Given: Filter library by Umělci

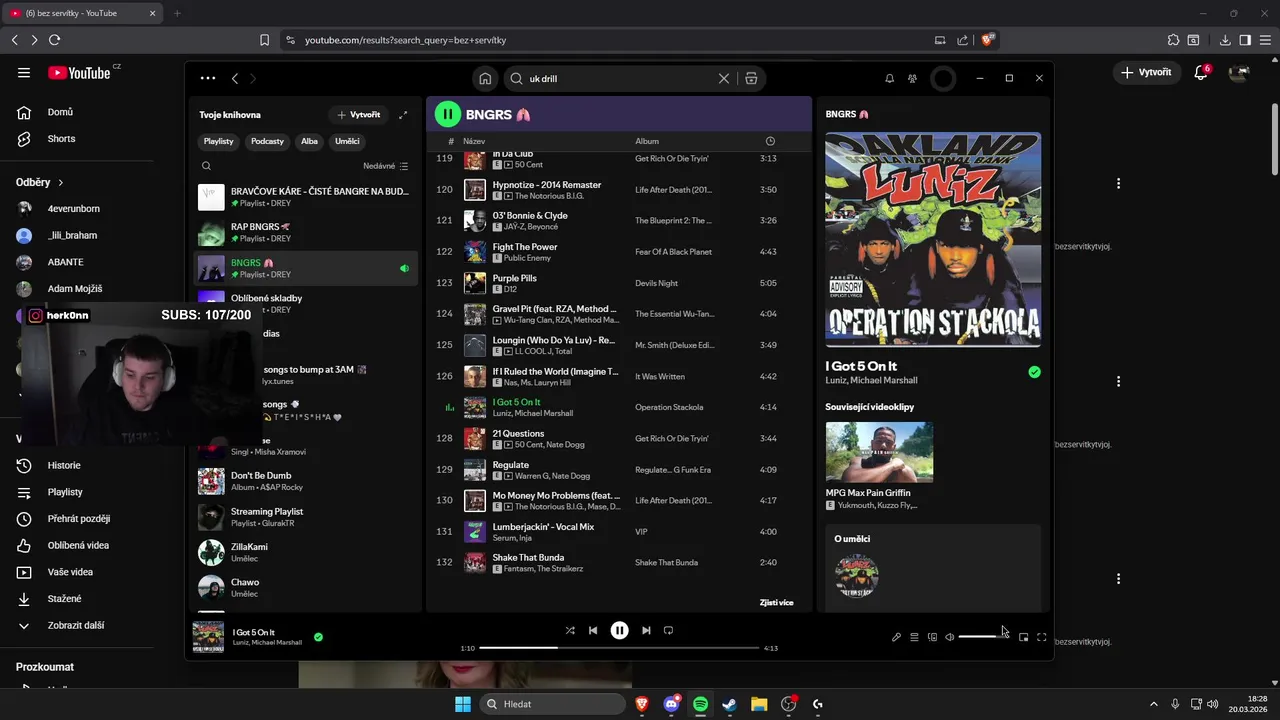Looking at the screenshot, I should 347,141.
